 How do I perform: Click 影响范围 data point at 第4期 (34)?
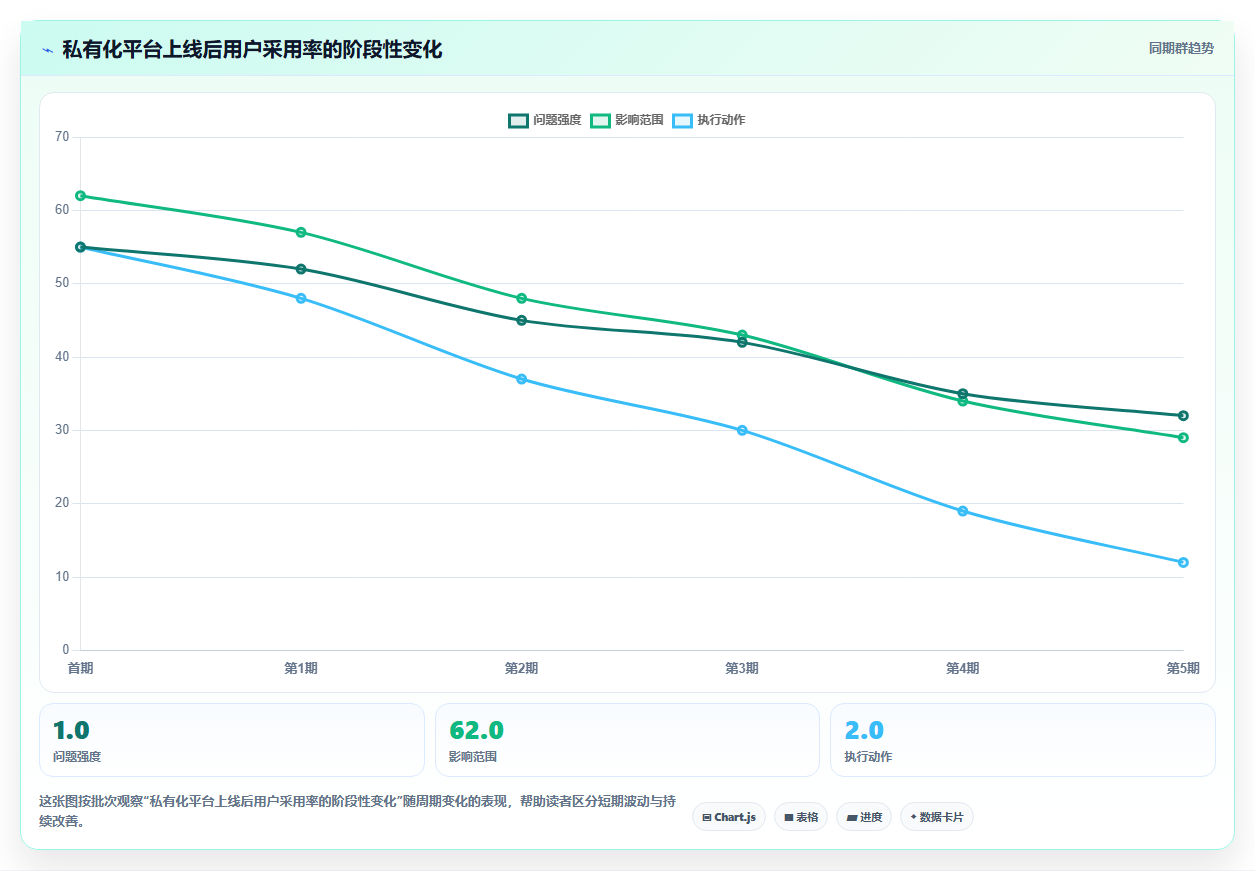point(963,401)
